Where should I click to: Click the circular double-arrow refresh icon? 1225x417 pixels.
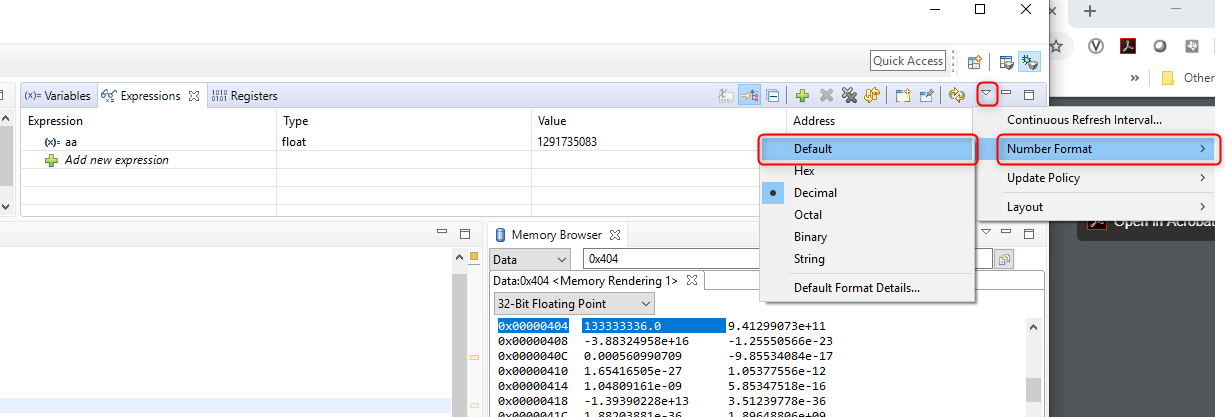pyautogui.click(x=956, y=96)
